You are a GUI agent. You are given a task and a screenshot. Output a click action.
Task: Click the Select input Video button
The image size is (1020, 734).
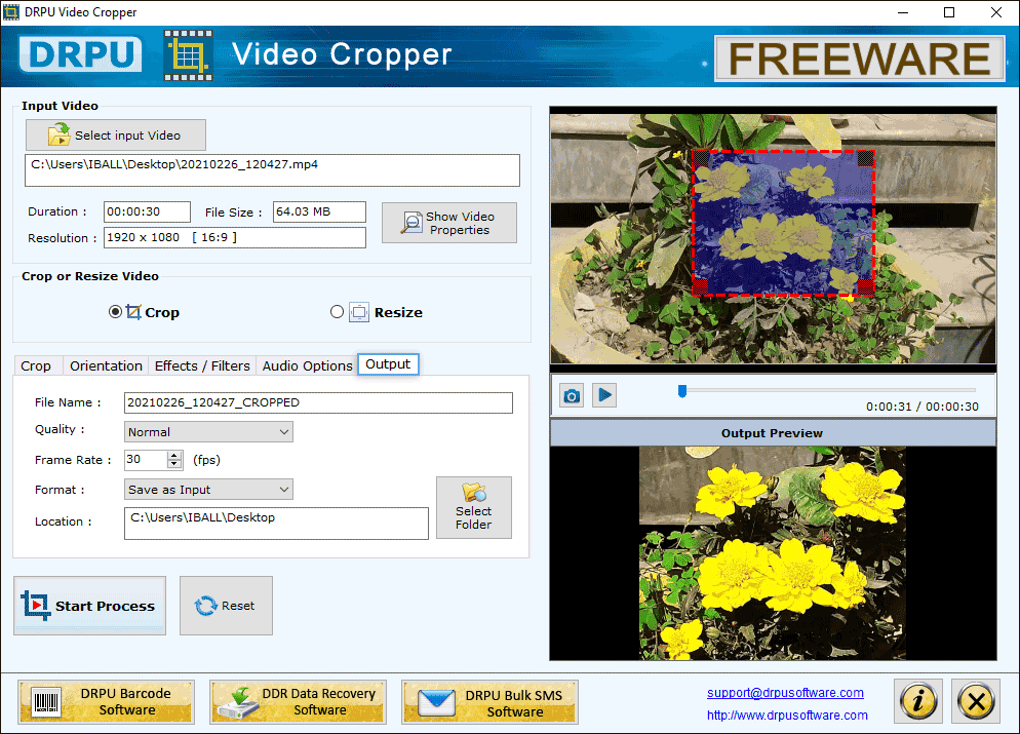[116, 135]
